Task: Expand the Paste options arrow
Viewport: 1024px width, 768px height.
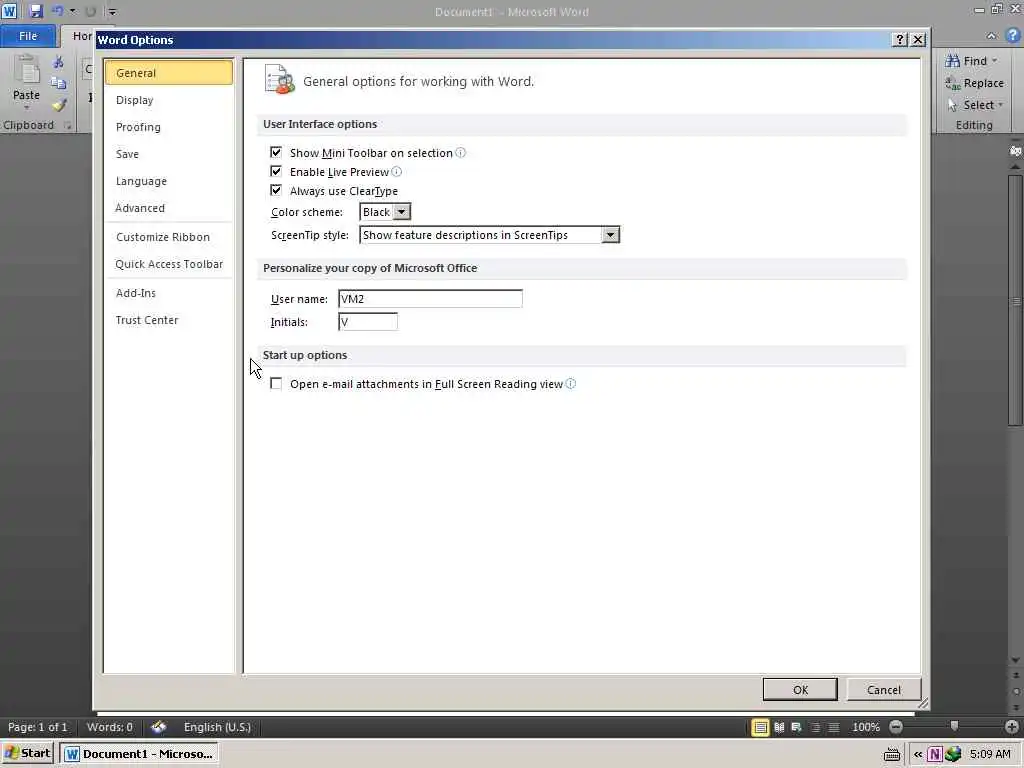Action: (27, 107)
